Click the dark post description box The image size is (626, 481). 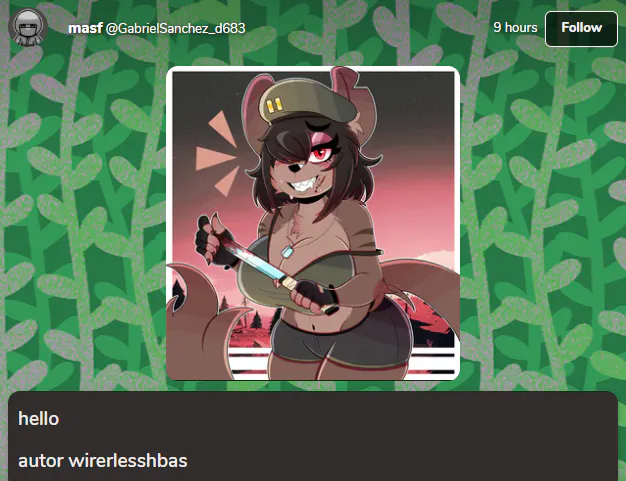pyautogui.click(x=313, y=436)
